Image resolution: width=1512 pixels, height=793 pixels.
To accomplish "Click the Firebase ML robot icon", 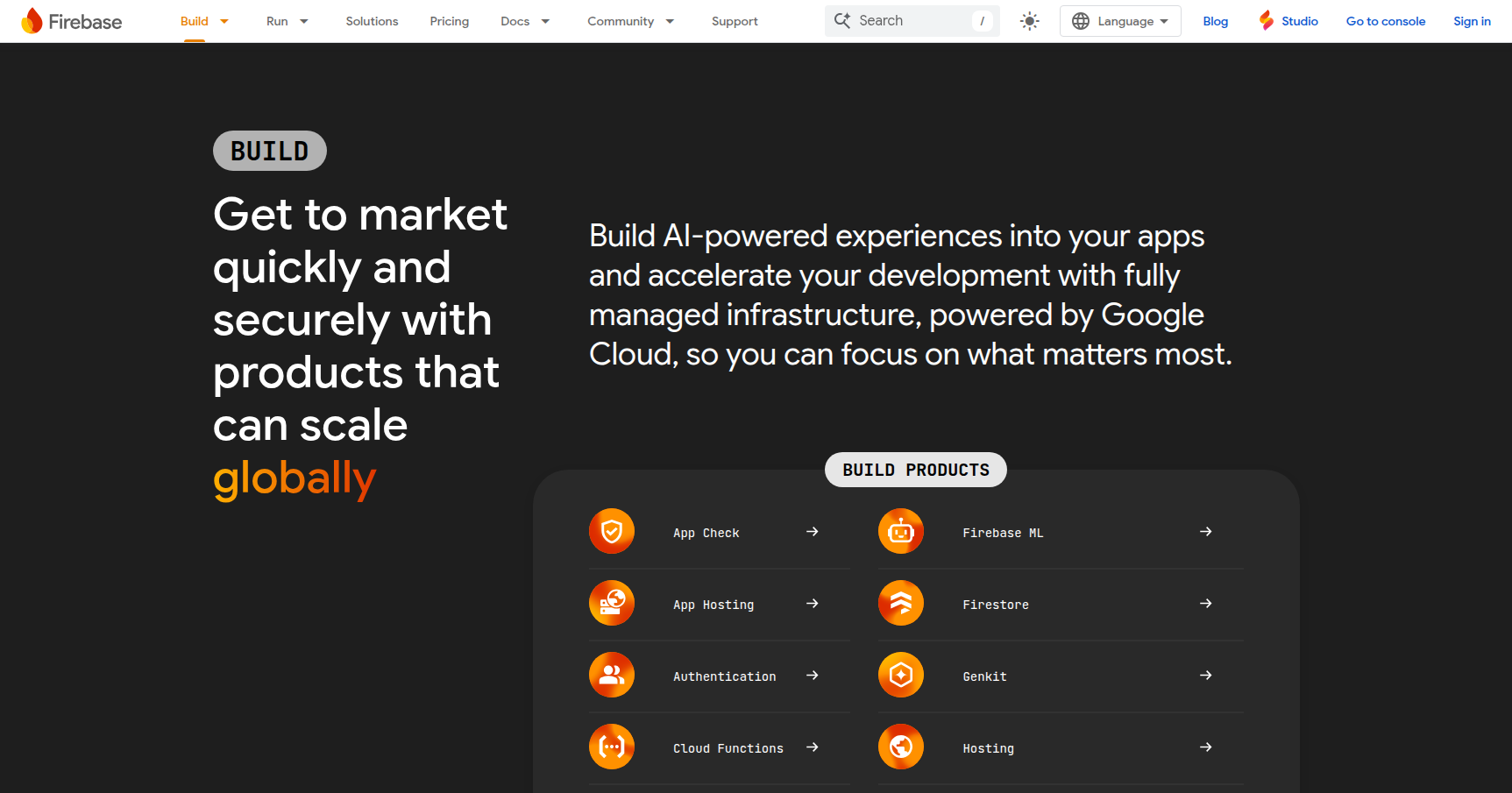I will [900, 531].
